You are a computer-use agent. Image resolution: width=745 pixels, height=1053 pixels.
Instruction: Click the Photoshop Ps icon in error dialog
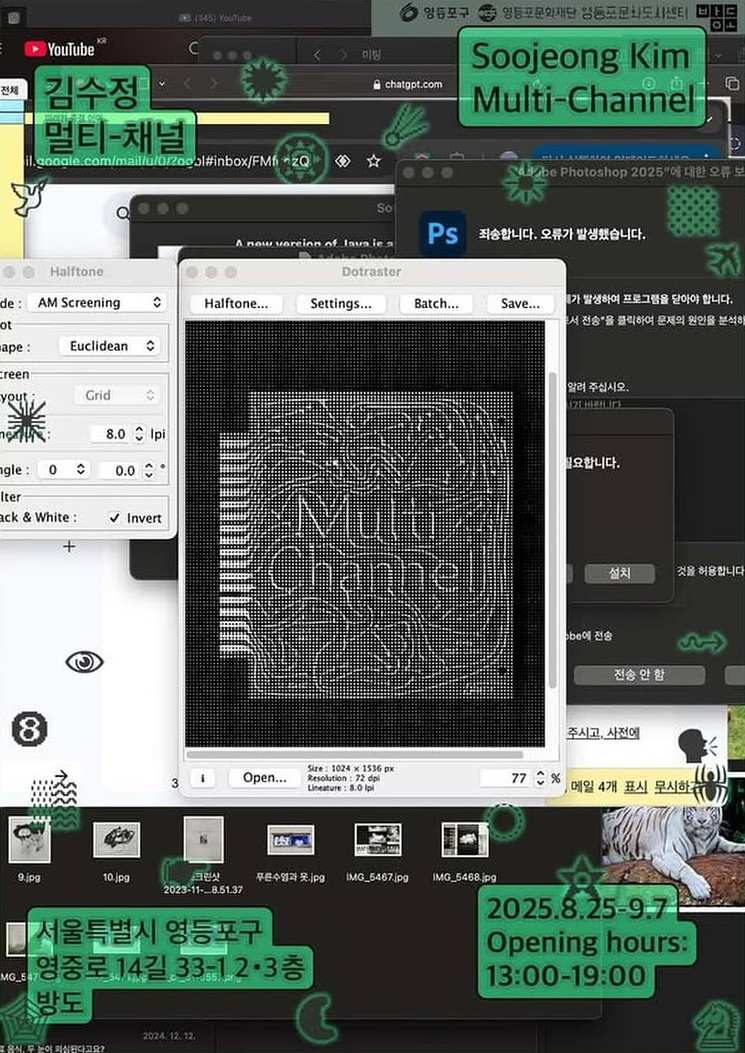(443, 233)
